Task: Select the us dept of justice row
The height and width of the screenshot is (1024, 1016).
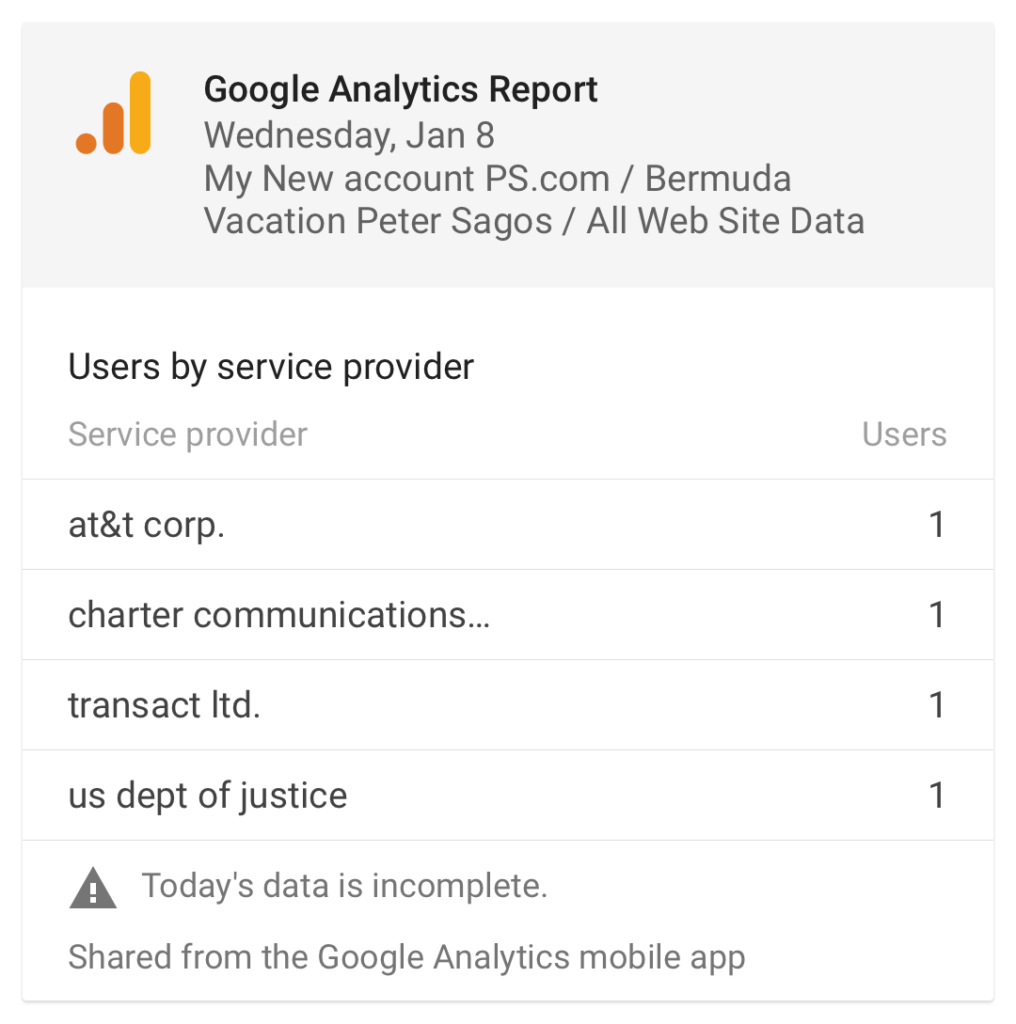Action: click(x=508, y=795)
